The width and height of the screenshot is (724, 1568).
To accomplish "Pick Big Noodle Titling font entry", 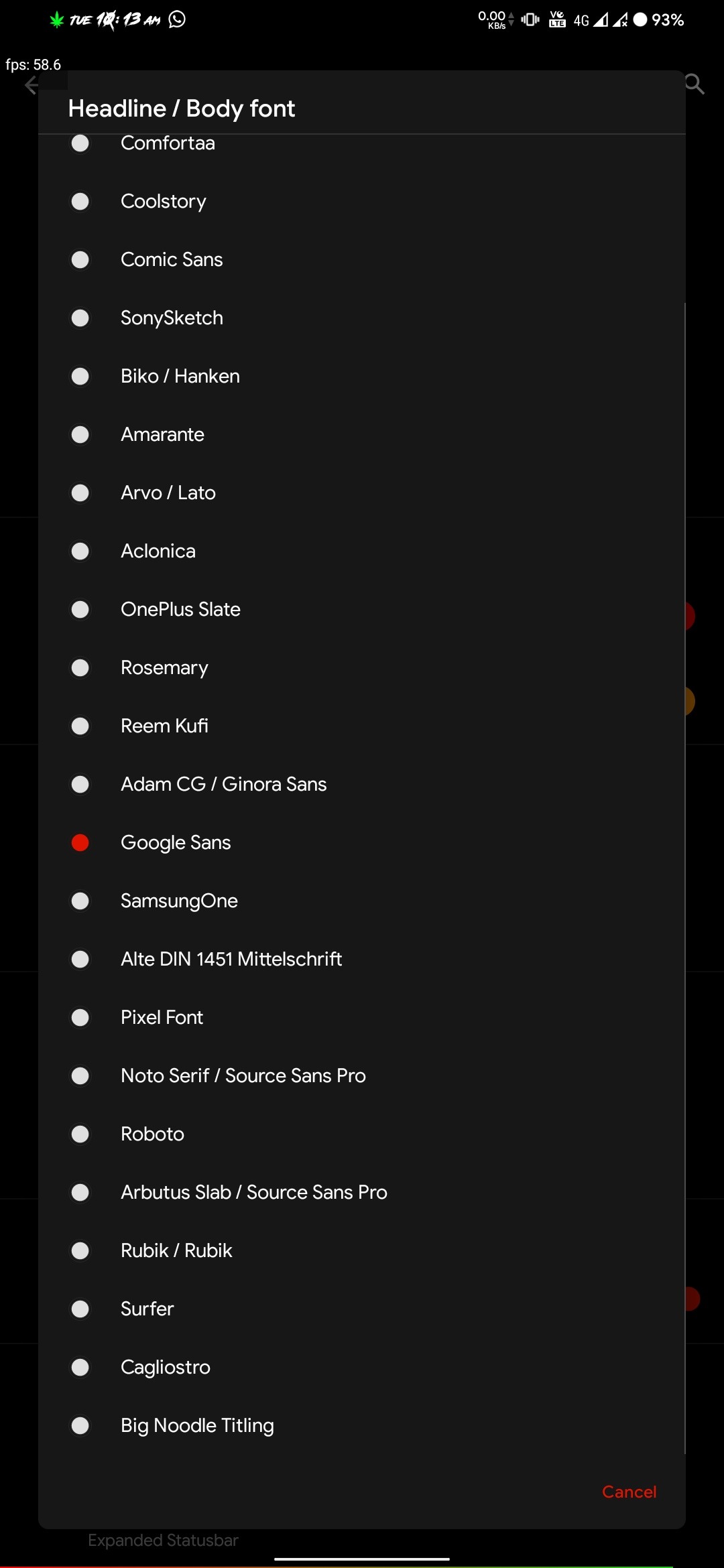I will tap(197, 1425).
